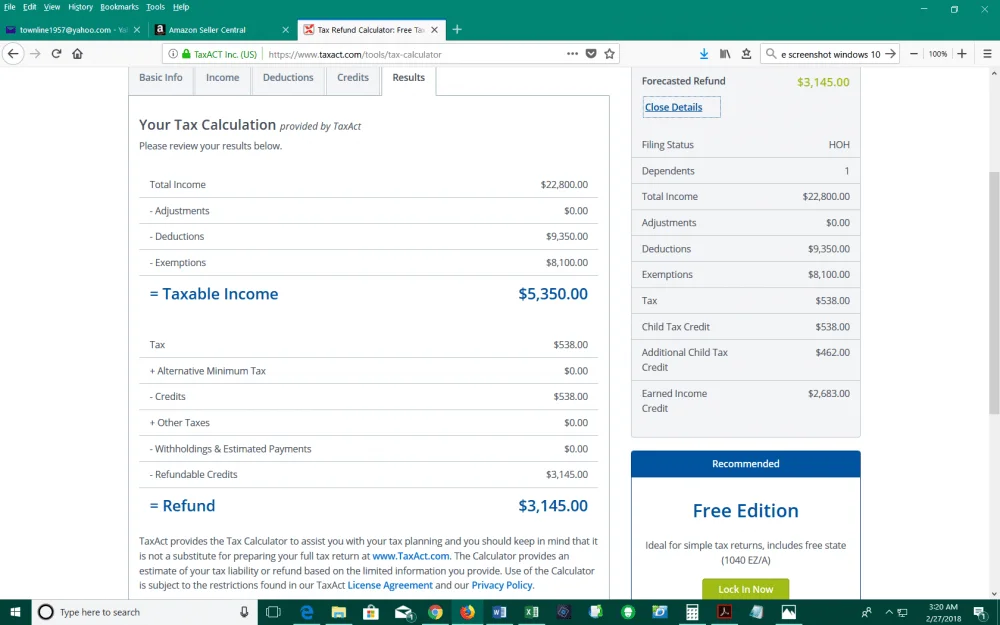This screenshot has height=625, width=1000.
Task: Launch Microsoft Edge from the taskbar
Action: (x=307, y=612)
